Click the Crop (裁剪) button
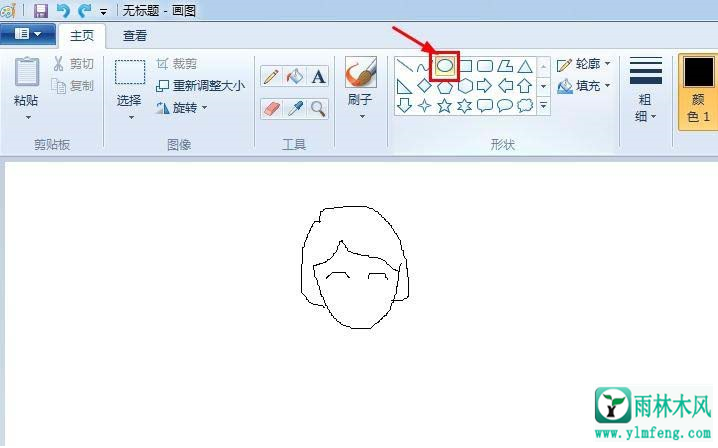Image resolution: width=718 pixels, height=448 pixels. coord(177,64)
